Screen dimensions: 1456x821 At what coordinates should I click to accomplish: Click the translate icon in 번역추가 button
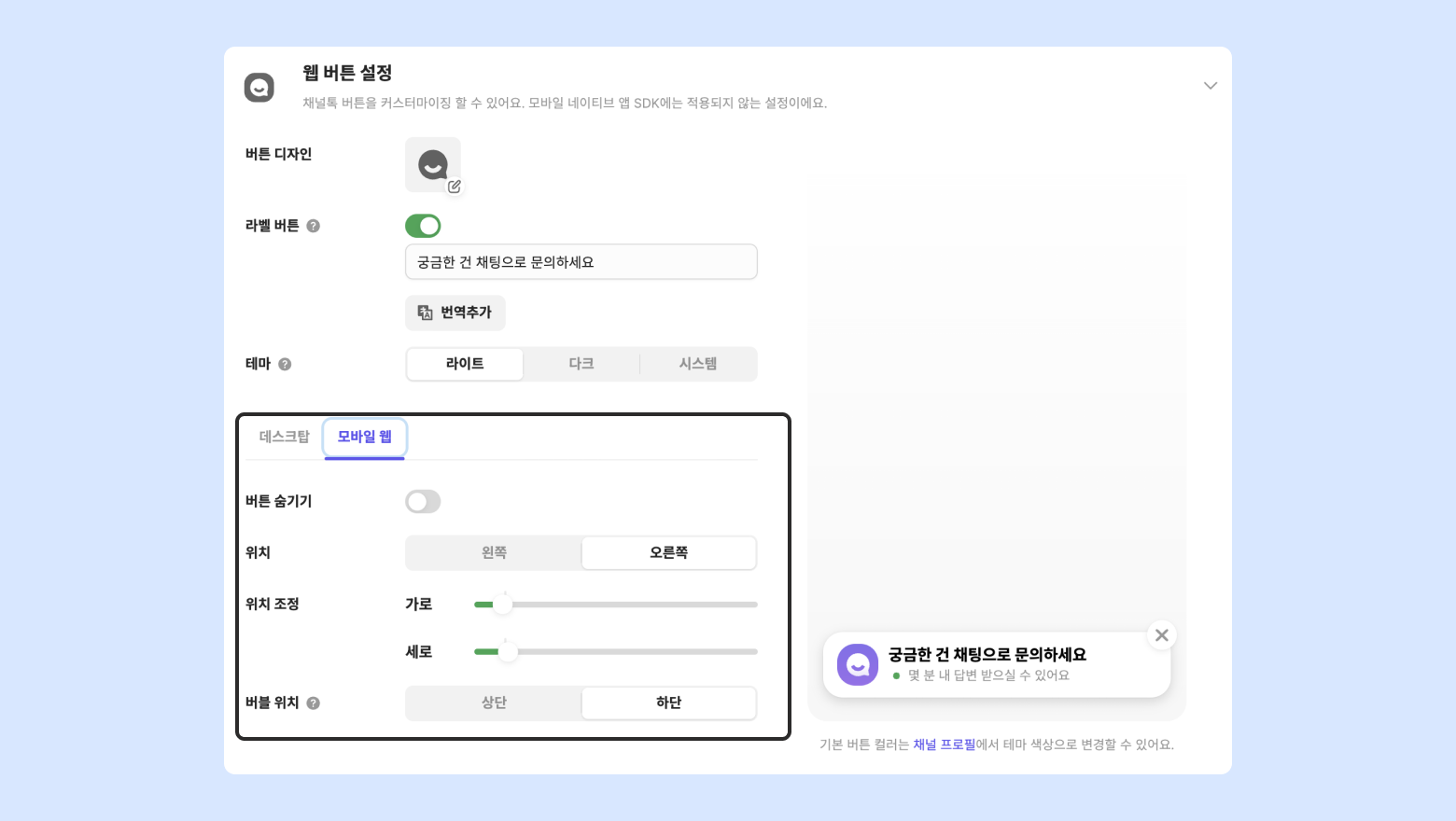(x=426, y=313)
